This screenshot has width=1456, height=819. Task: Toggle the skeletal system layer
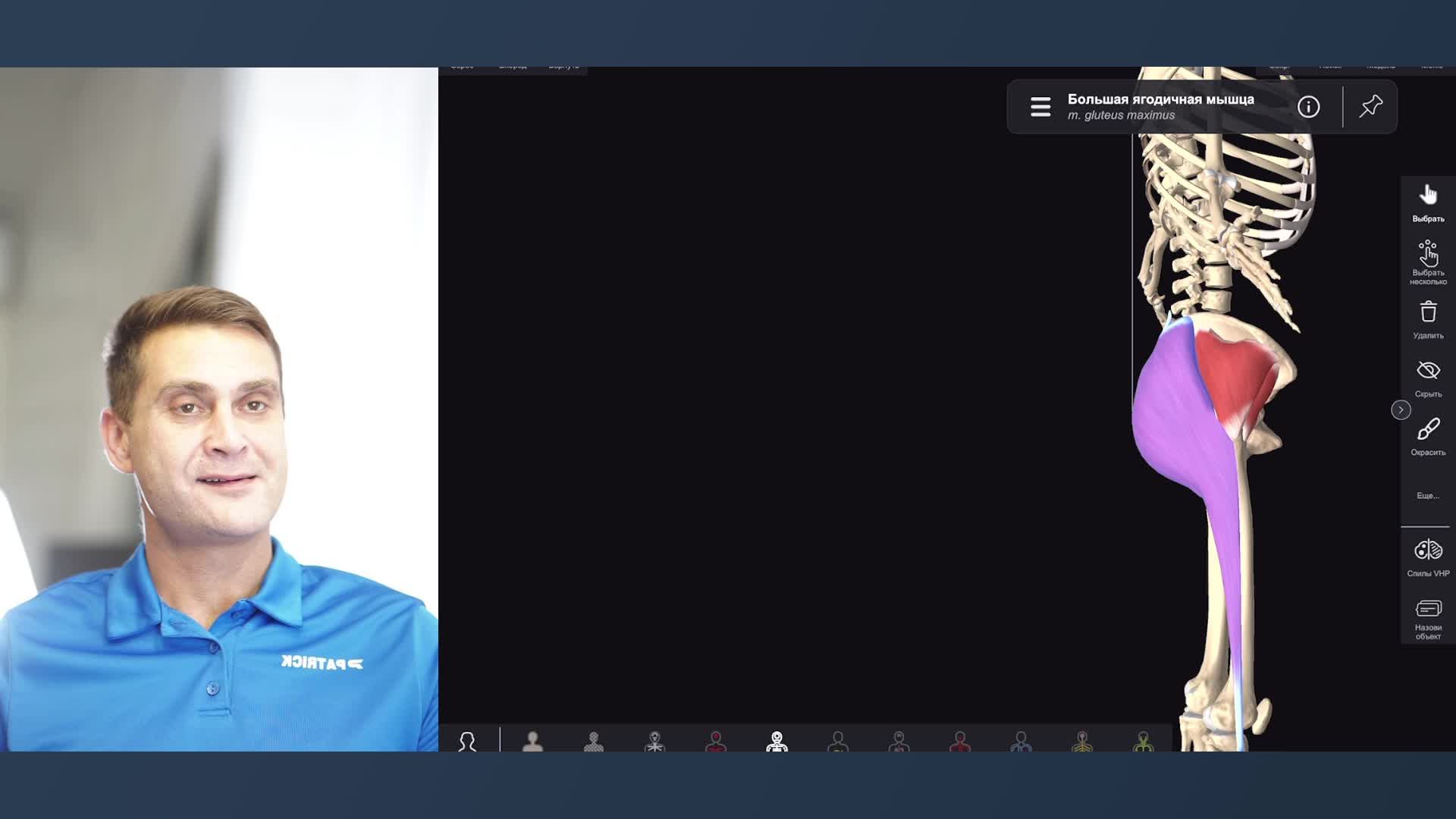click(x=777, y=741)
